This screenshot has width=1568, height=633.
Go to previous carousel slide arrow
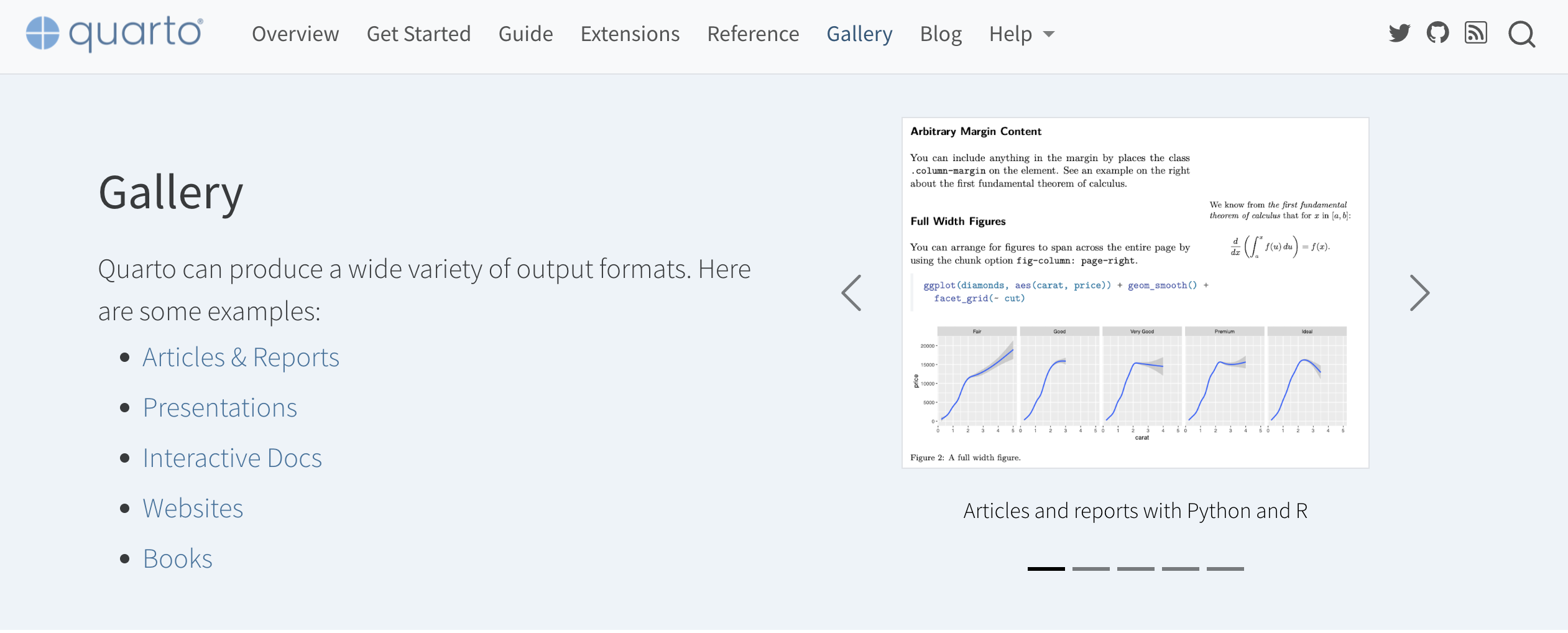[x=851, y=293]
